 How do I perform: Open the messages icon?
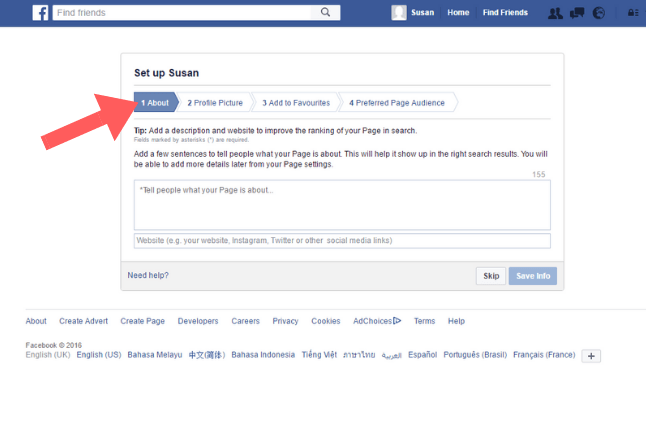[577, 13]
